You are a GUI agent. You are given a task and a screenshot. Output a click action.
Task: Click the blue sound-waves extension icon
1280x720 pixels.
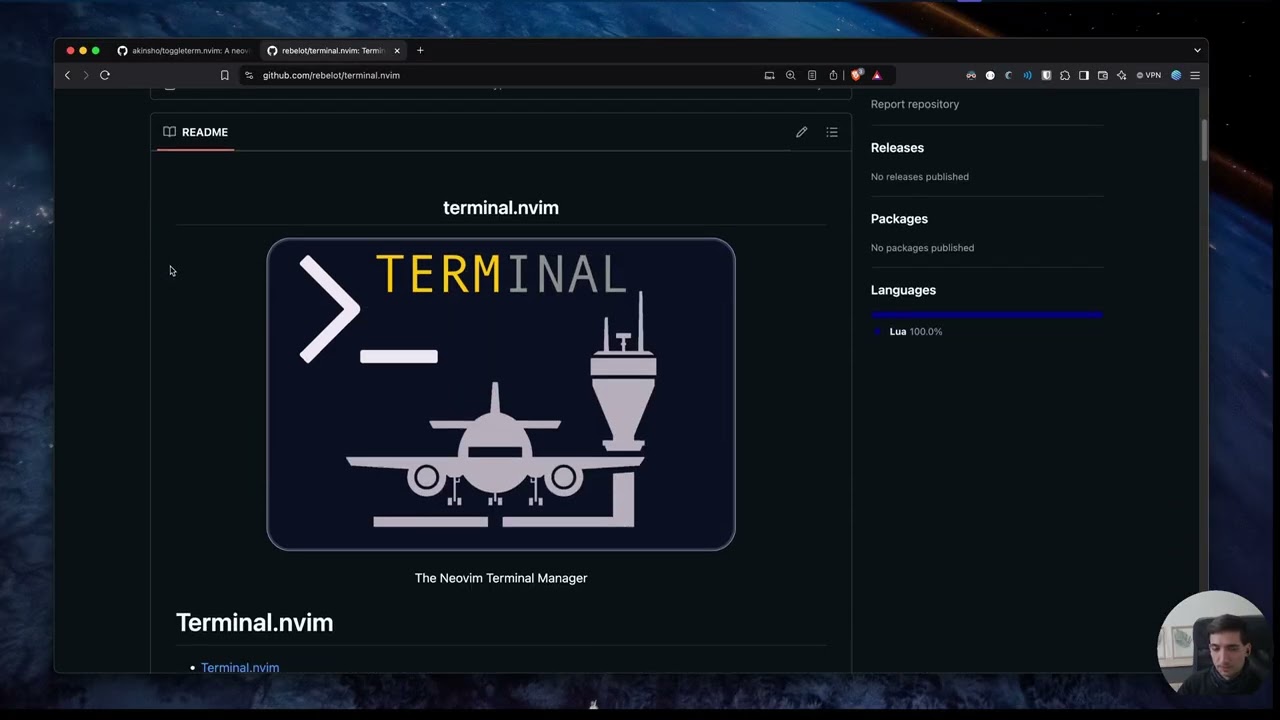tap(1027, 75)
